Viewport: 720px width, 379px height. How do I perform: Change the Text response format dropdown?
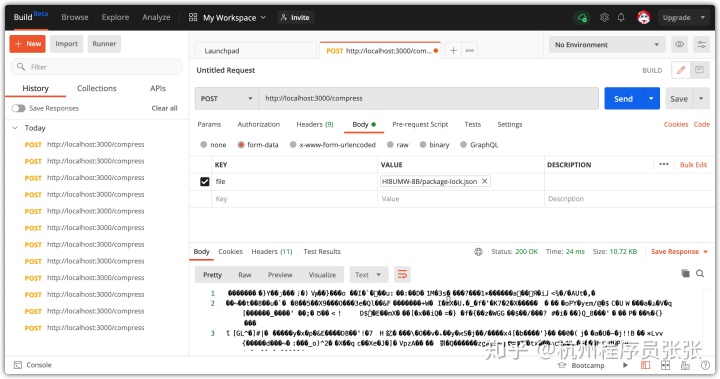point(368,275)
